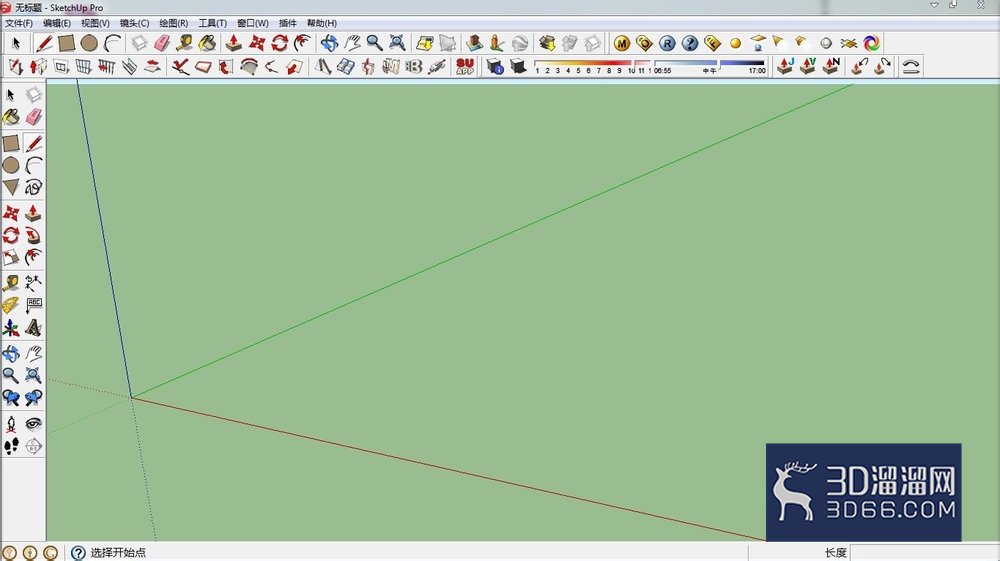Viewport: 1000px width, 561px height.
Task: Click the status bar help question icon
Action: (78, 553)
